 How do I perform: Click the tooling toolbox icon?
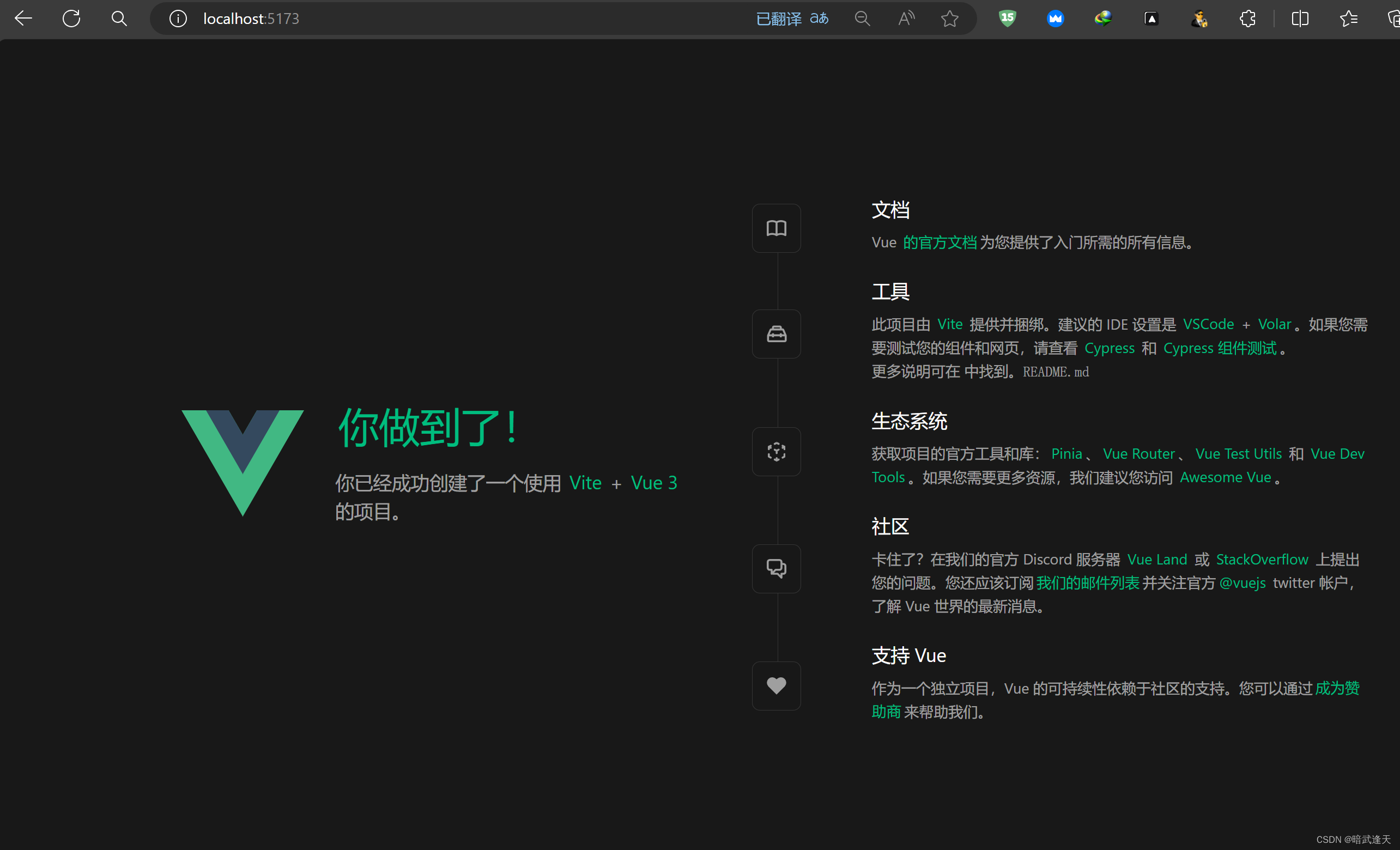[776, 333]
